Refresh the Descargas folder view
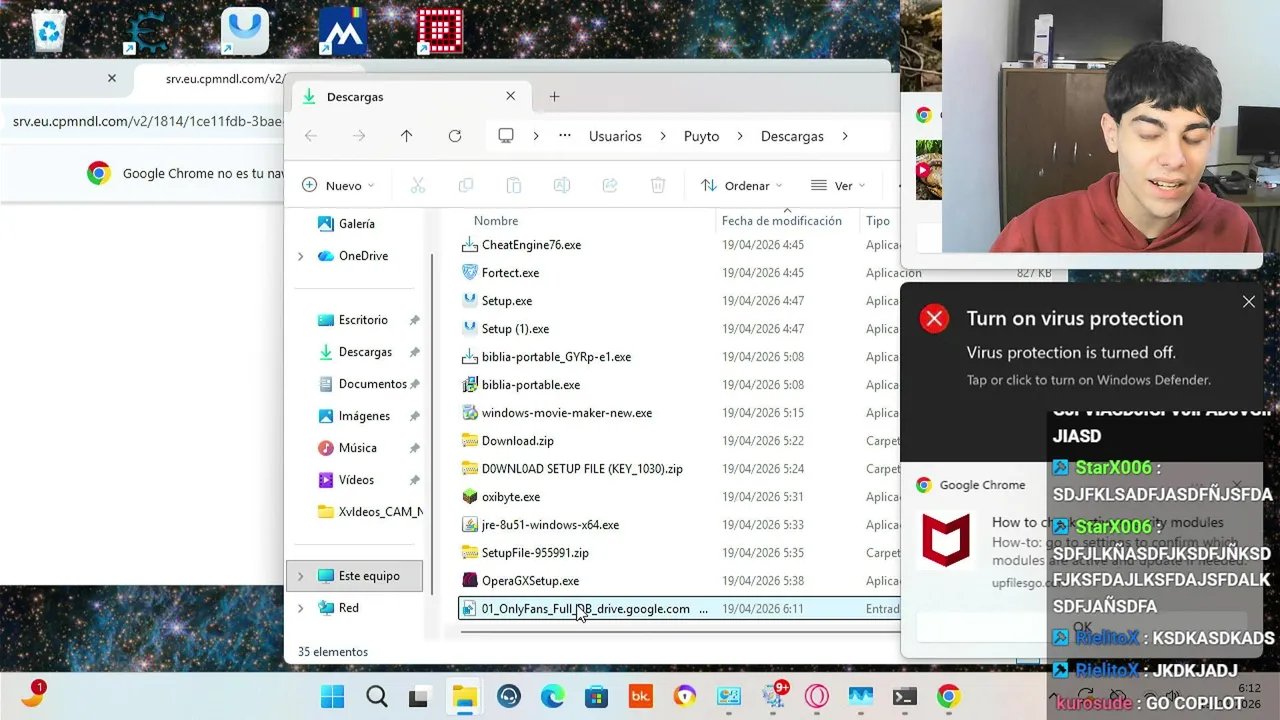 455,136
